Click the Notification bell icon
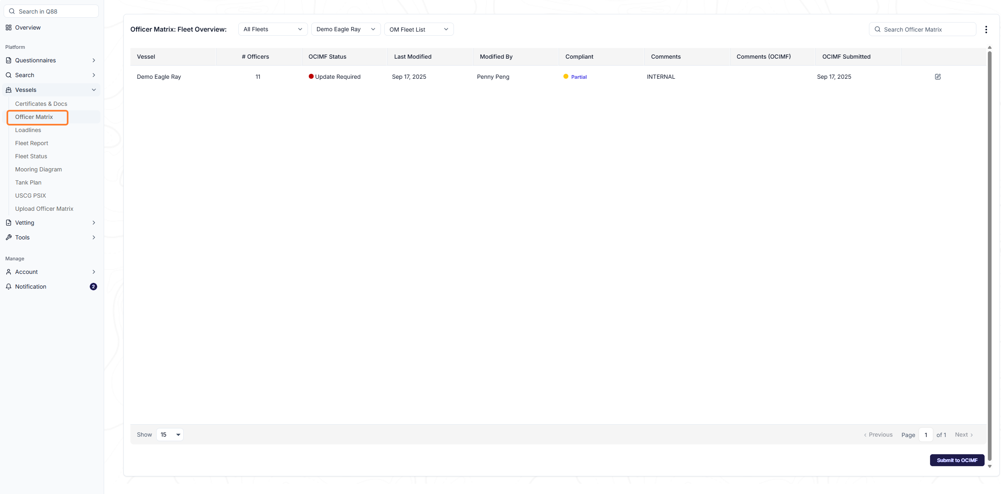 8,287
